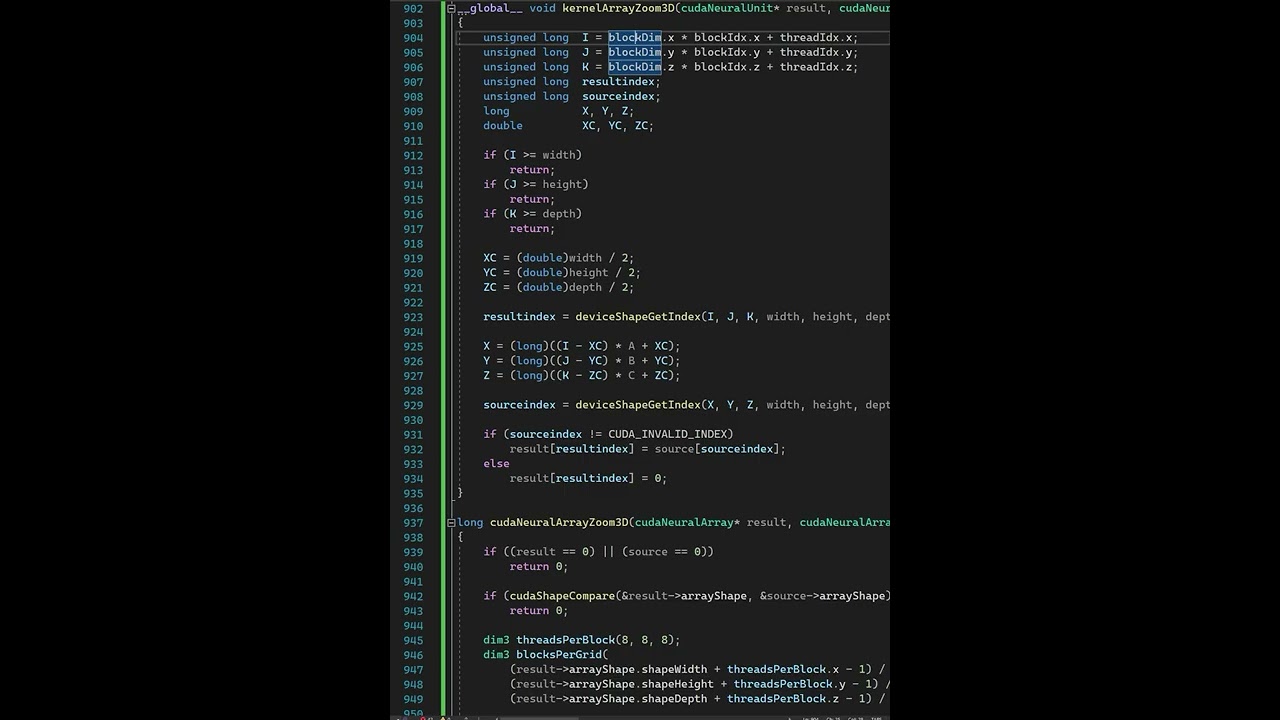Click line number 945 in the gutter
1280x720 pixels.
(413, 640)
